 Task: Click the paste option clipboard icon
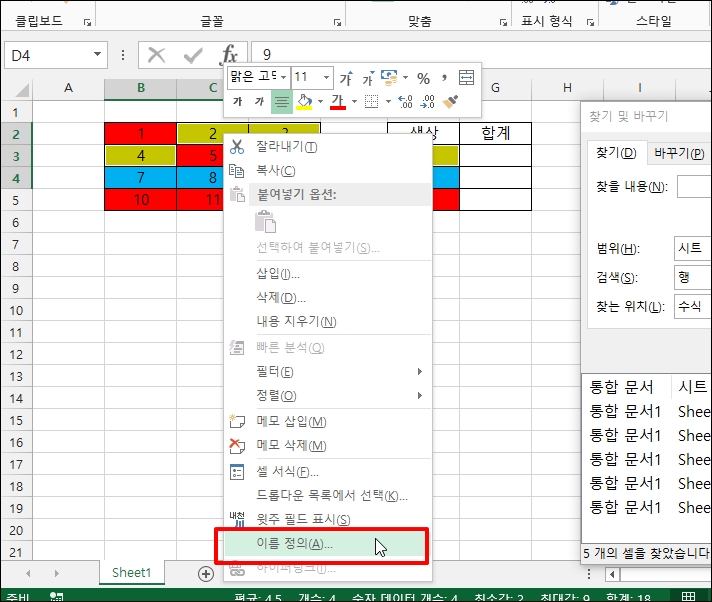tap(265, 222)
